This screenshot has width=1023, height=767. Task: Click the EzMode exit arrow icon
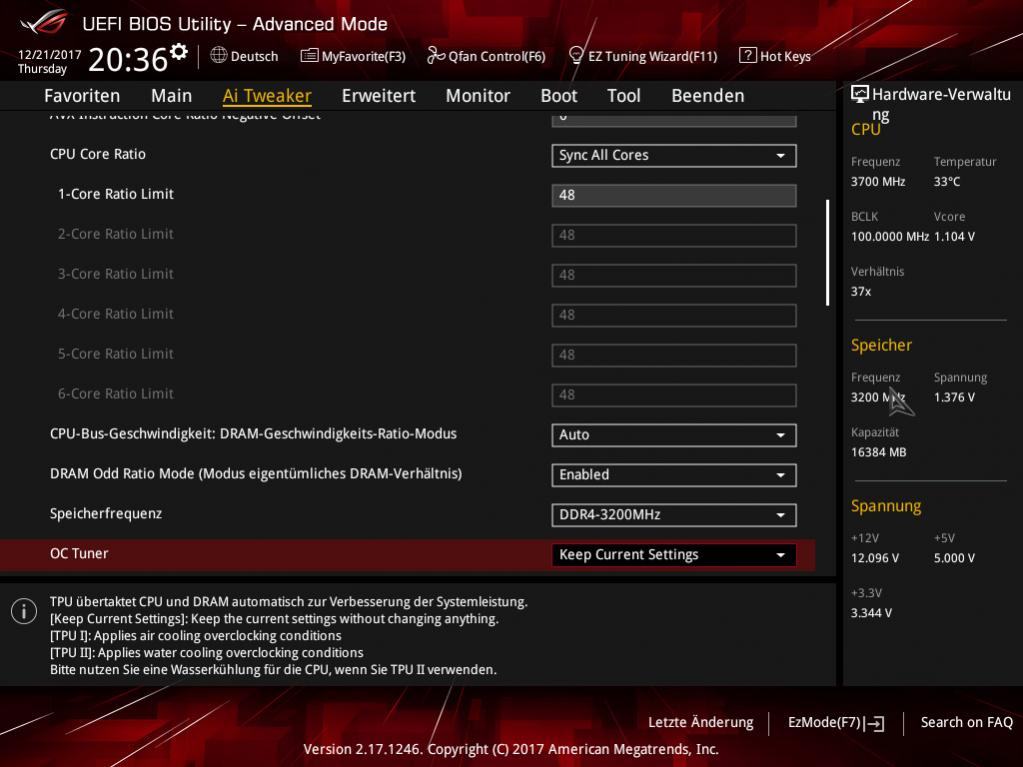coord(874,723)
